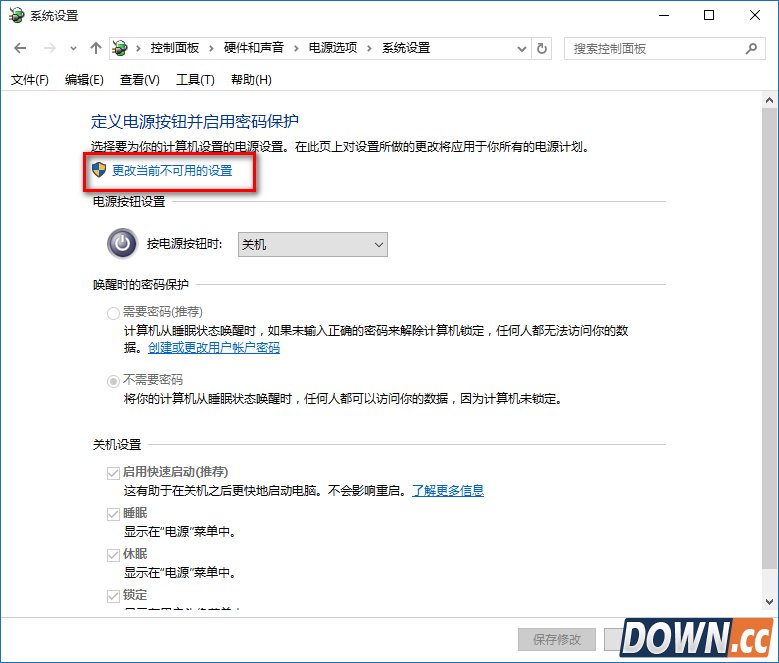Open the 创建或更改用户帐户密码 link
Image resolution: width=779 pixels, height=663 pixels.
(x=214, y=348)
